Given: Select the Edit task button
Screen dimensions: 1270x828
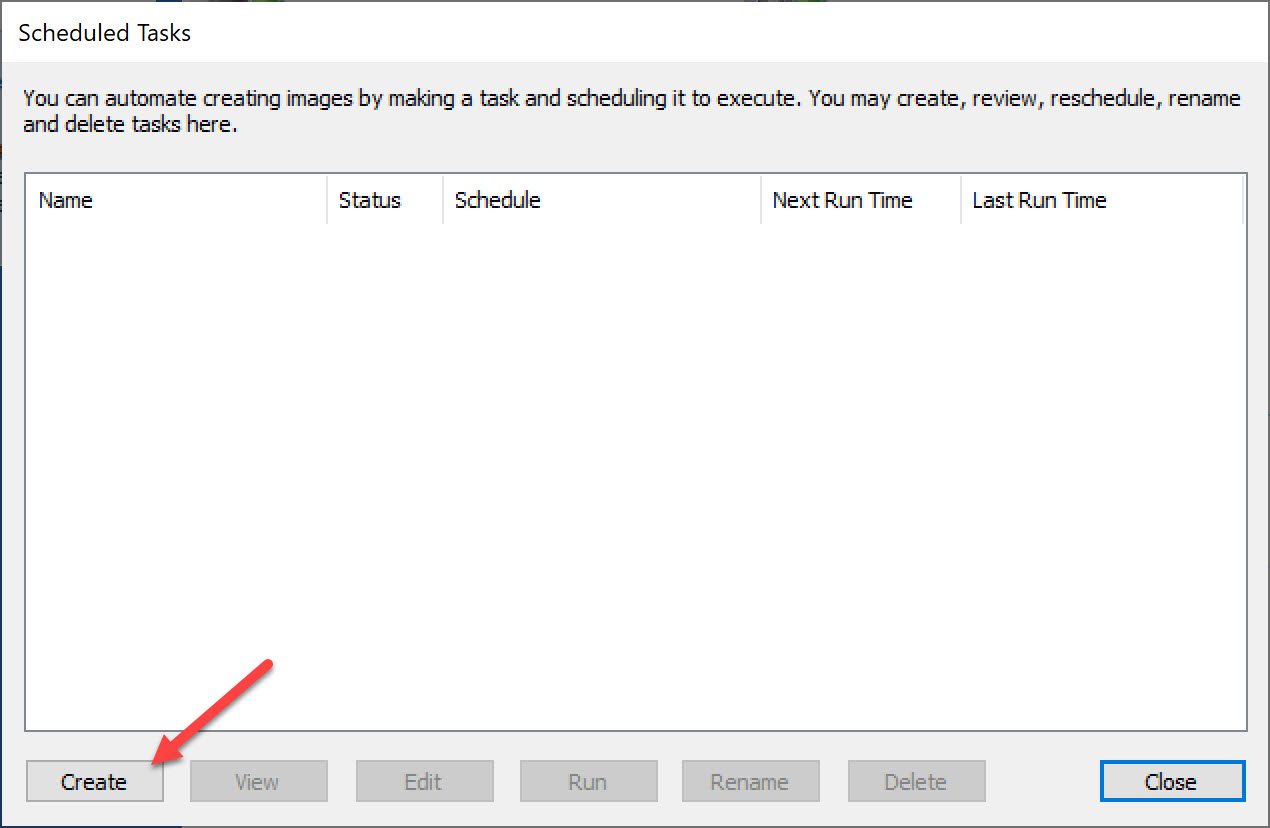Looking at the screenshot, I should coord(423,782).
